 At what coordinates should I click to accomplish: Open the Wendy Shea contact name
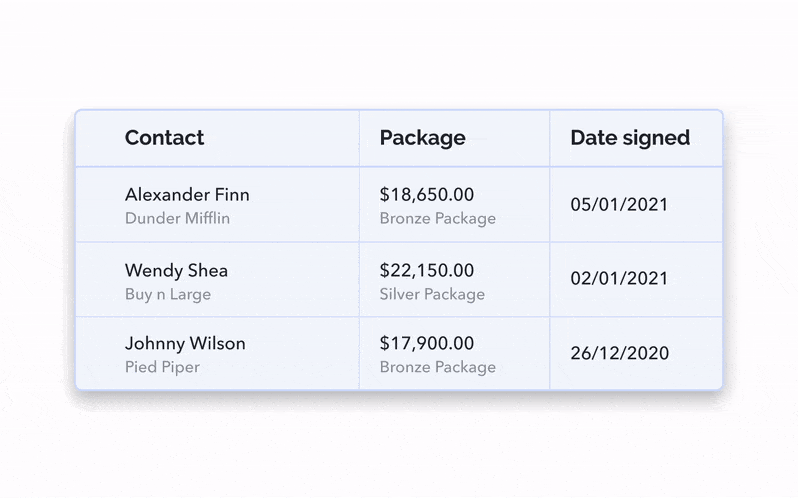[x=176, y=270]
